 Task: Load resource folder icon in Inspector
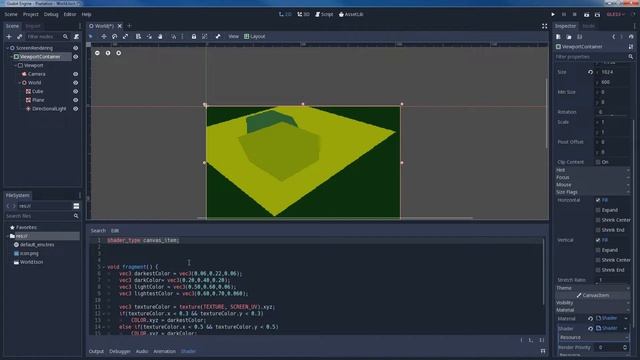569,37
